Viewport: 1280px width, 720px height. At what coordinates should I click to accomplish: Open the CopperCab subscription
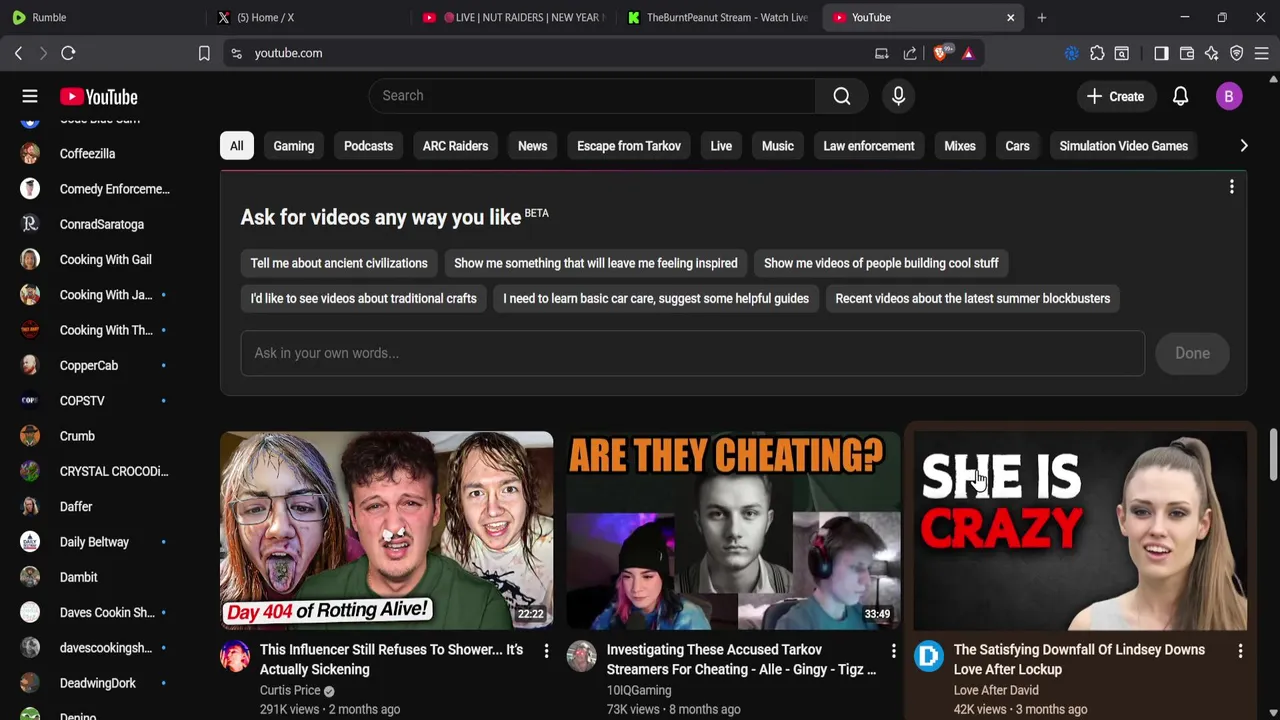pos(96,365)
